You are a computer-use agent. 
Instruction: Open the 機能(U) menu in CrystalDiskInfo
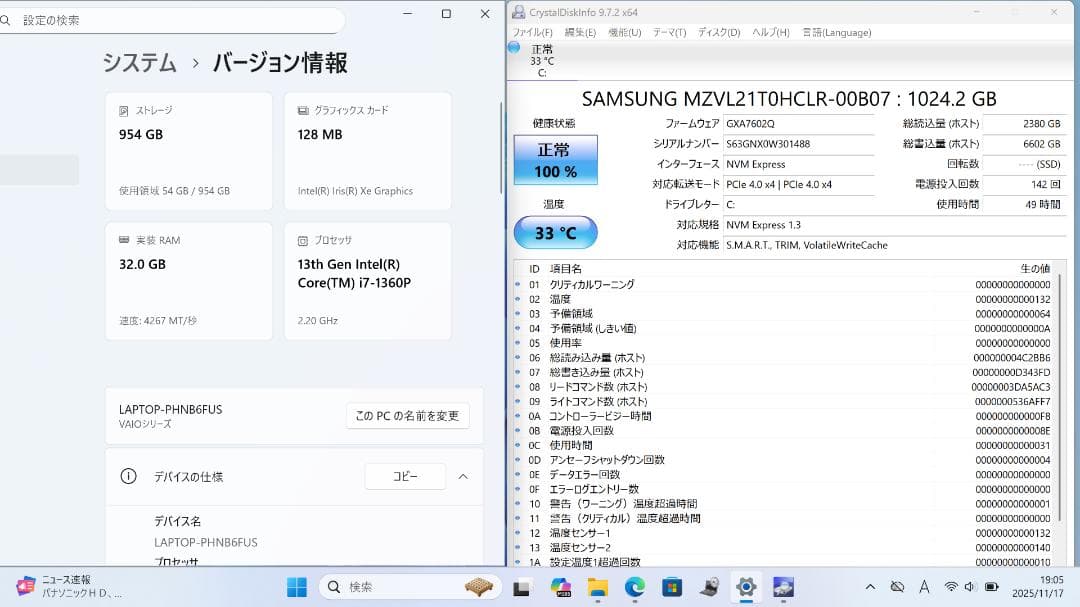click(624, 31)
